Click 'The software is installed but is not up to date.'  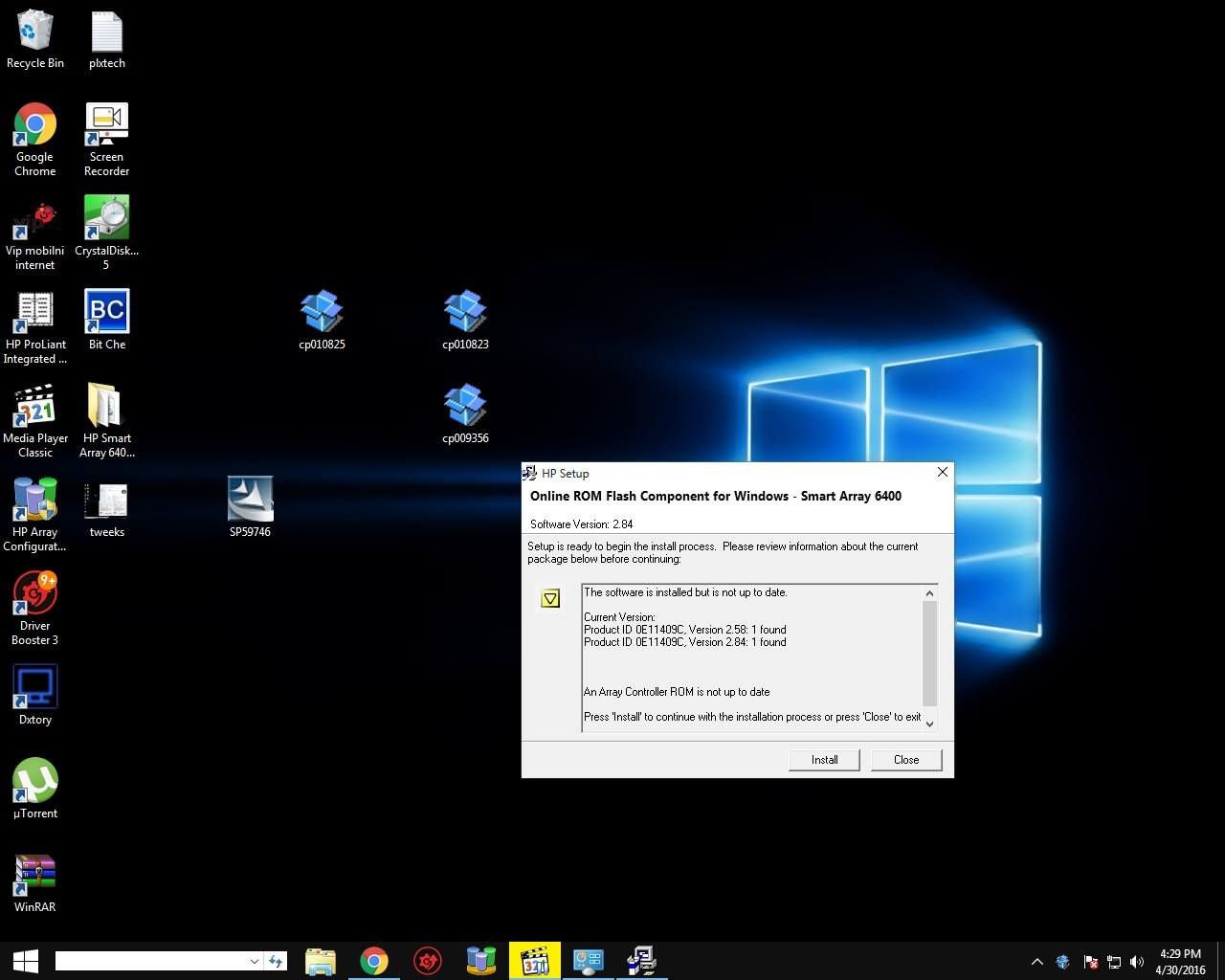point(685,592)
